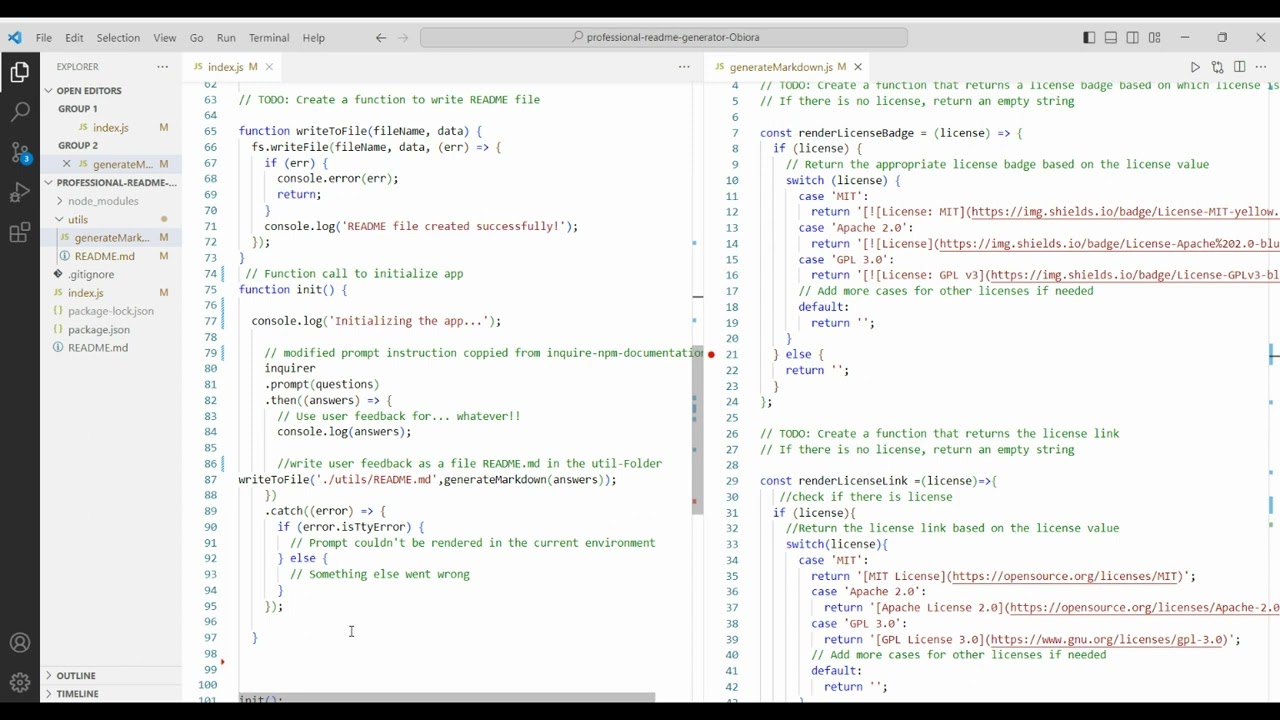Viewport: 1280px width, 720px height.
Task: Open the Accounts menu icon
Action: pos(20,643)
